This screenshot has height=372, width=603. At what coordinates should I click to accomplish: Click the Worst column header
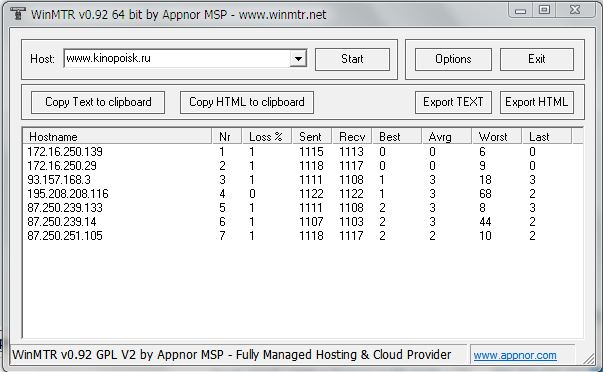click(x=496, y=137)
